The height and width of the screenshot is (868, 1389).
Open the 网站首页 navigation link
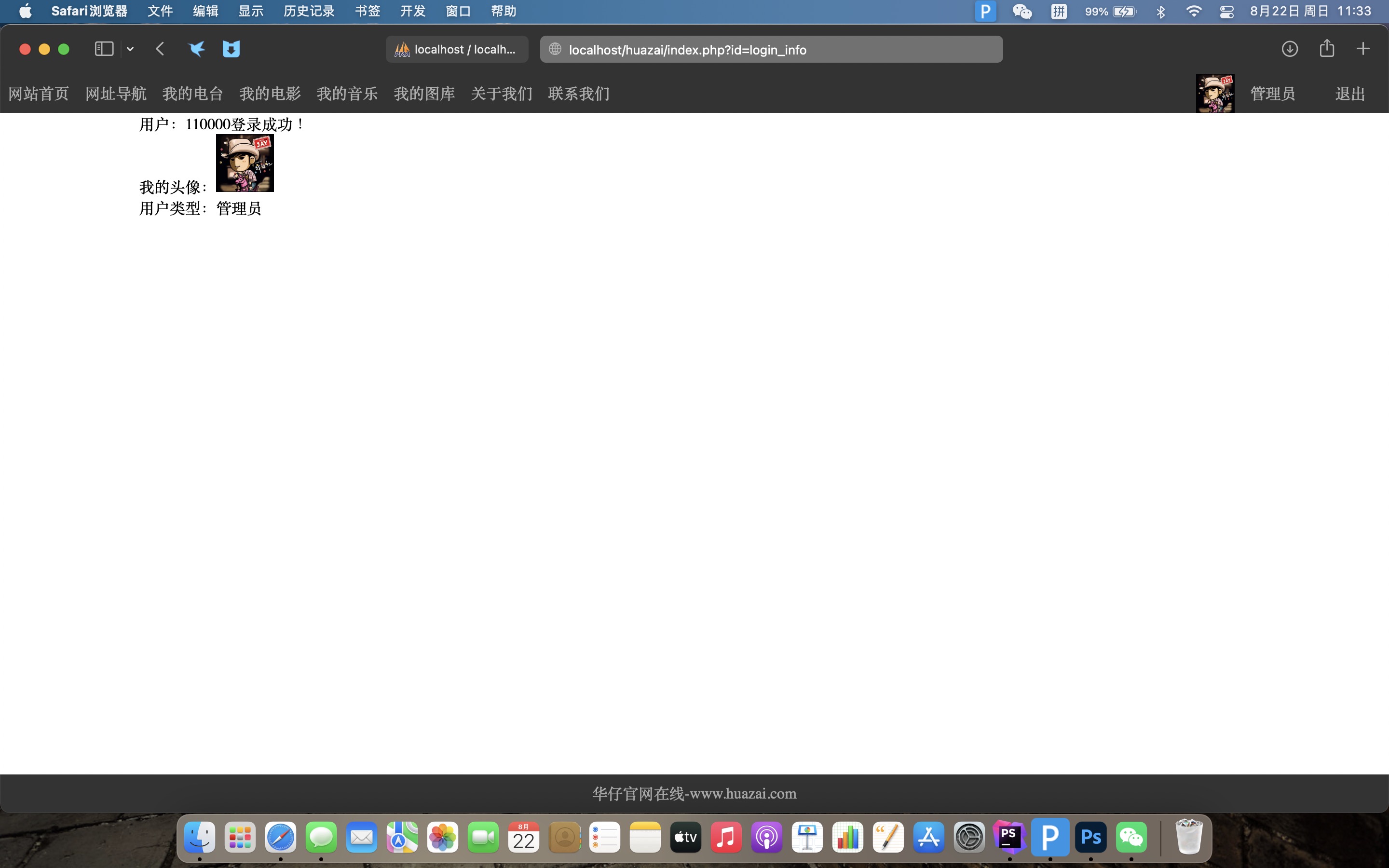click(39, 94)
